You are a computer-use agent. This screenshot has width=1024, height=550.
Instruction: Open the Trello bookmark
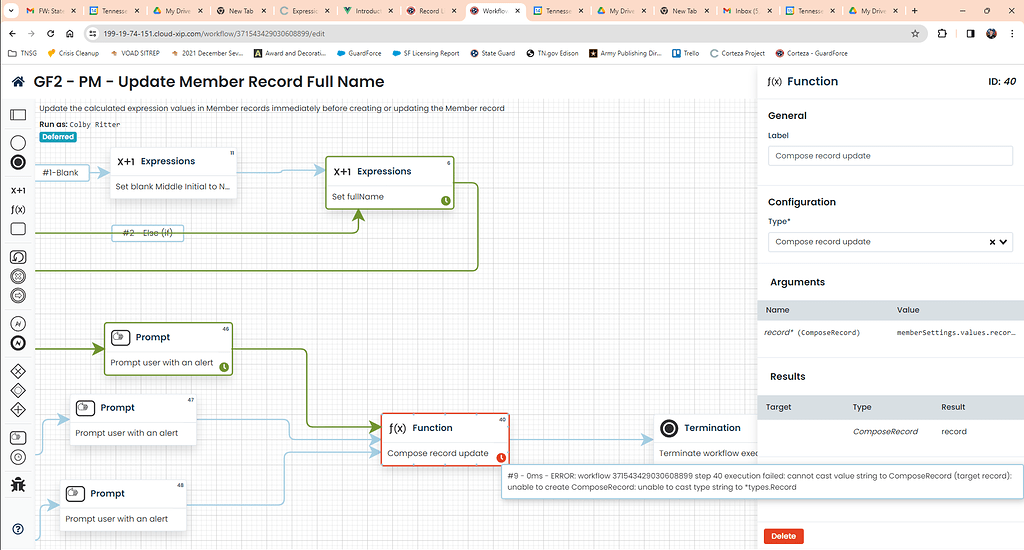686,54
